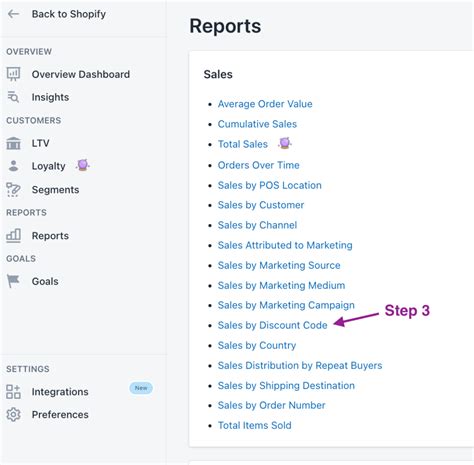Select the Reports bar chart icon
This screenshot has width=474, height=465.
13,236
